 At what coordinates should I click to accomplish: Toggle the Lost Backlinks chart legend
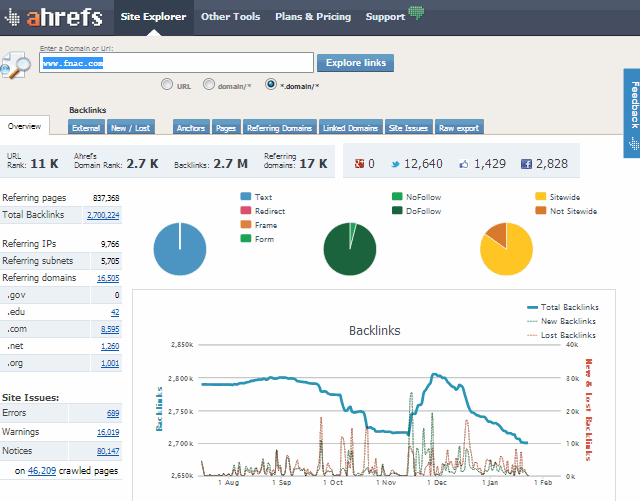click(562, 335)
